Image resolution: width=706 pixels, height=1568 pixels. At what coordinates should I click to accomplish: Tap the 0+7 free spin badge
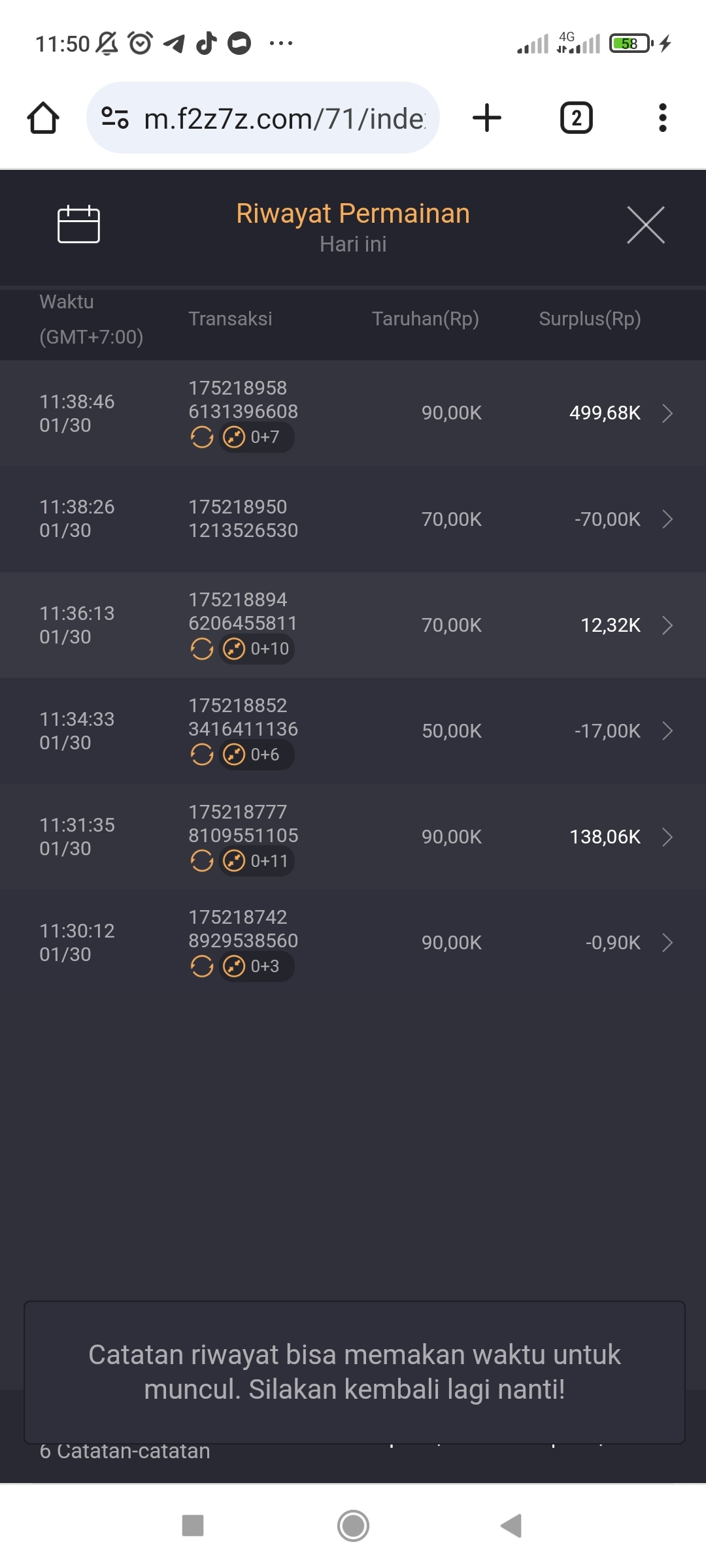256,437
